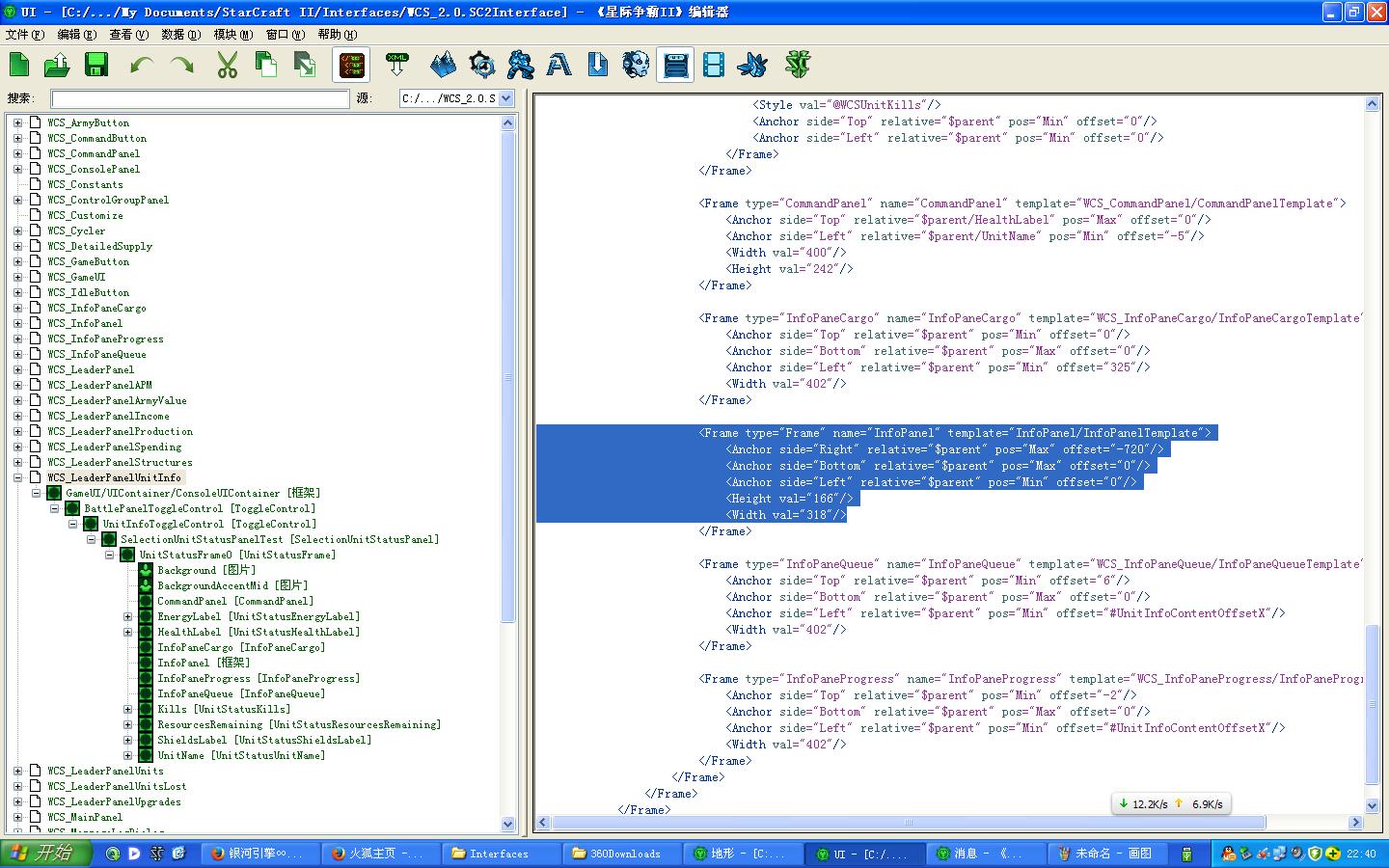Click the XML export arrow icon

(396, 65)
